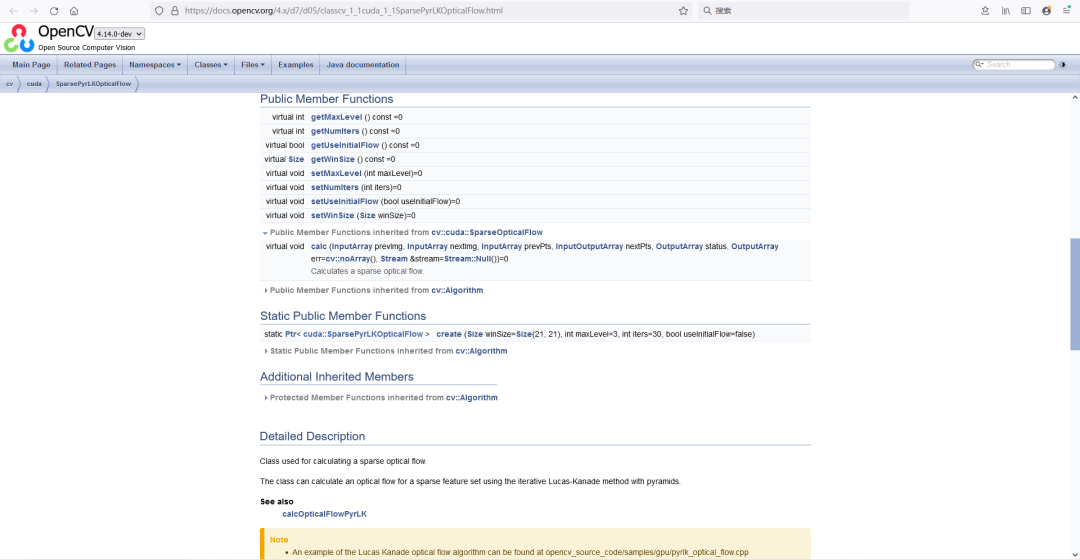Click the Detailed Description heading
Viewport: 1080px width, 560px height.
click(x=312, y=437)
